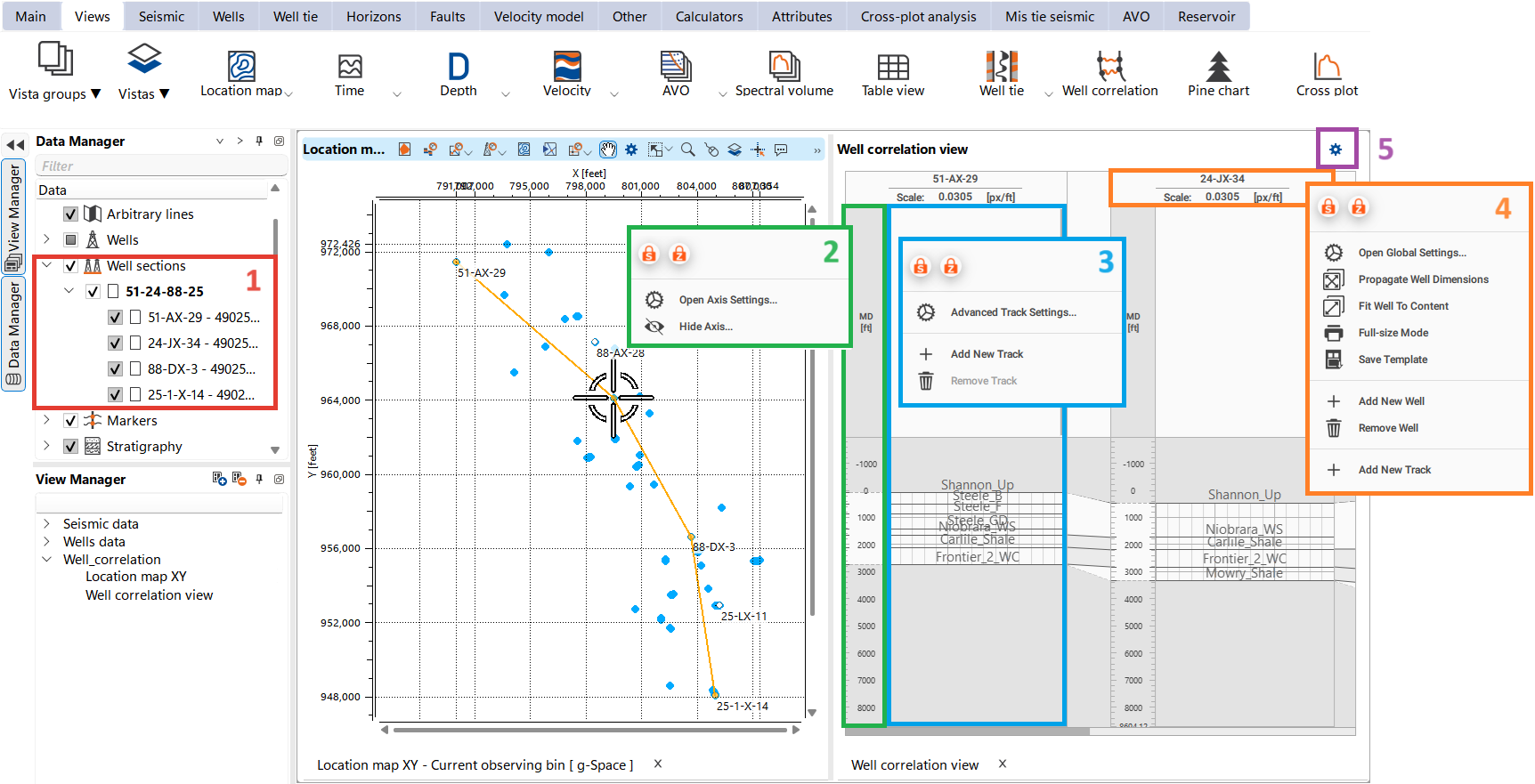Disable the 51-AX-29 well section checkbox

[x=115, y=318]
